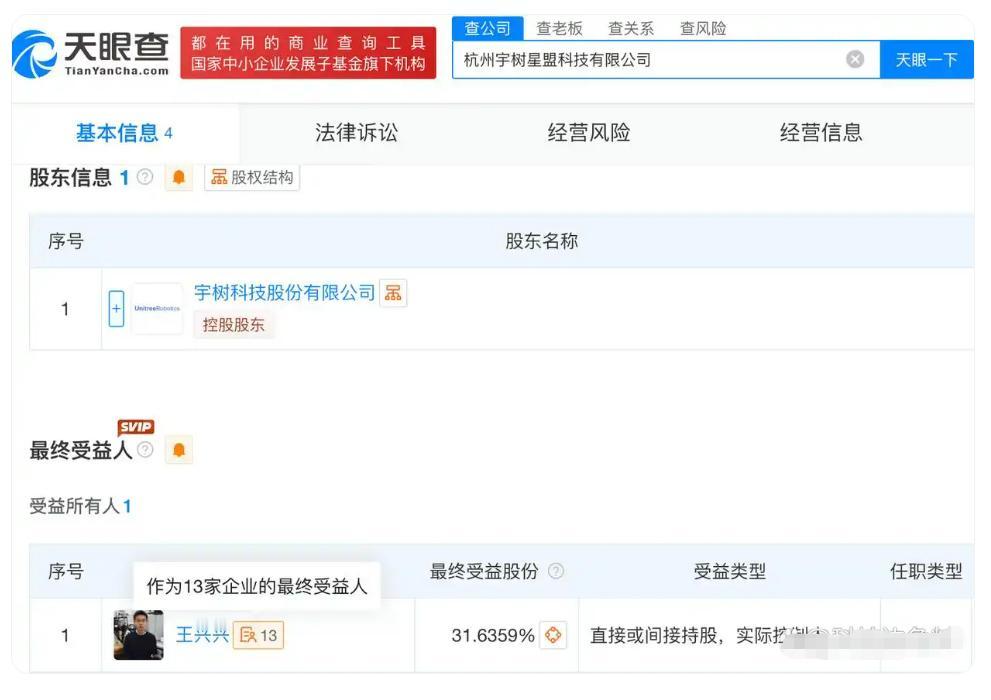Click help icon beside 股东信息
The width and height of the screenshot is (991, 700).
pos(145,177)
